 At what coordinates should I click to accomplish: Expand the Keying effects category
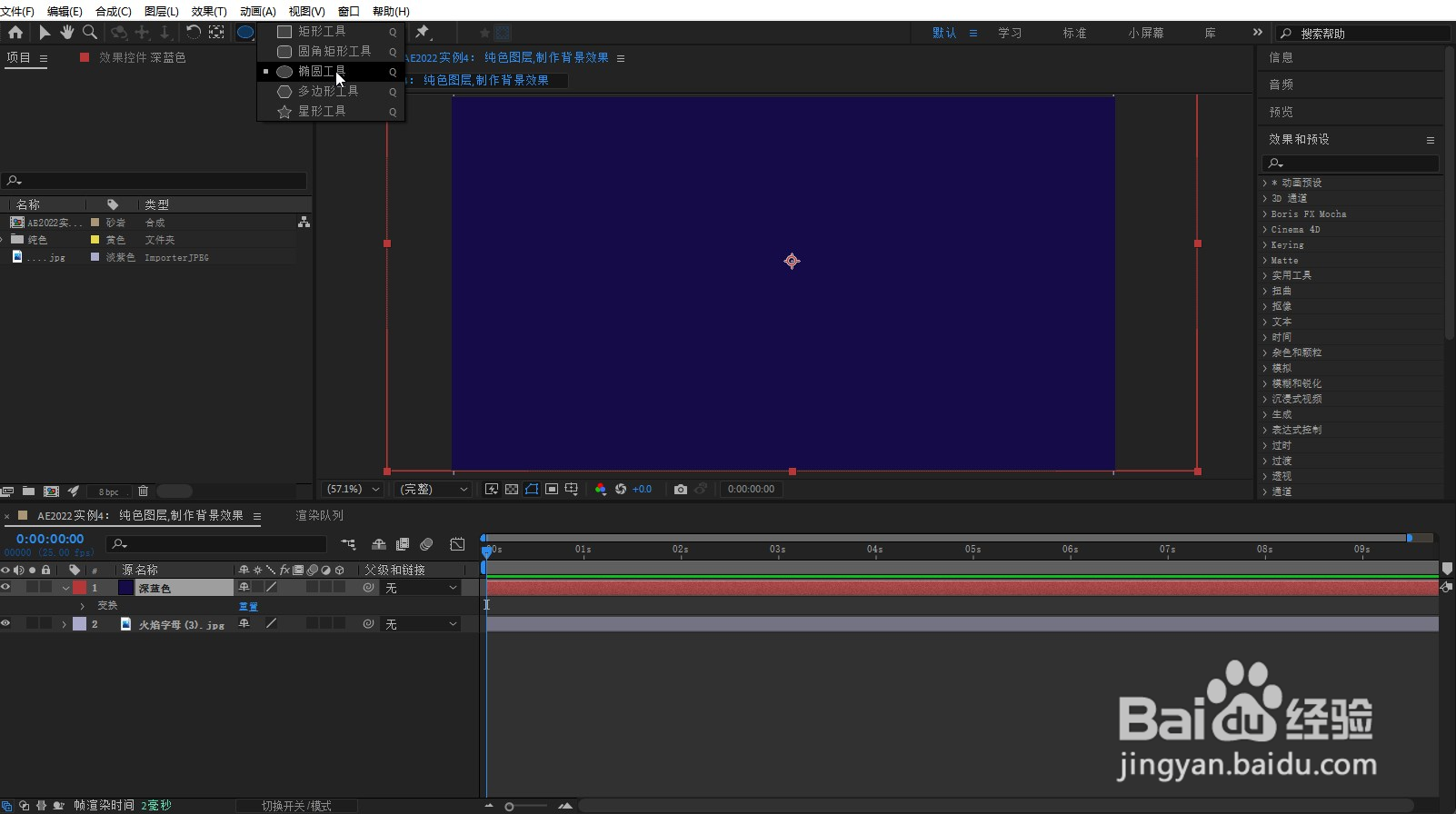[1264, 245]
